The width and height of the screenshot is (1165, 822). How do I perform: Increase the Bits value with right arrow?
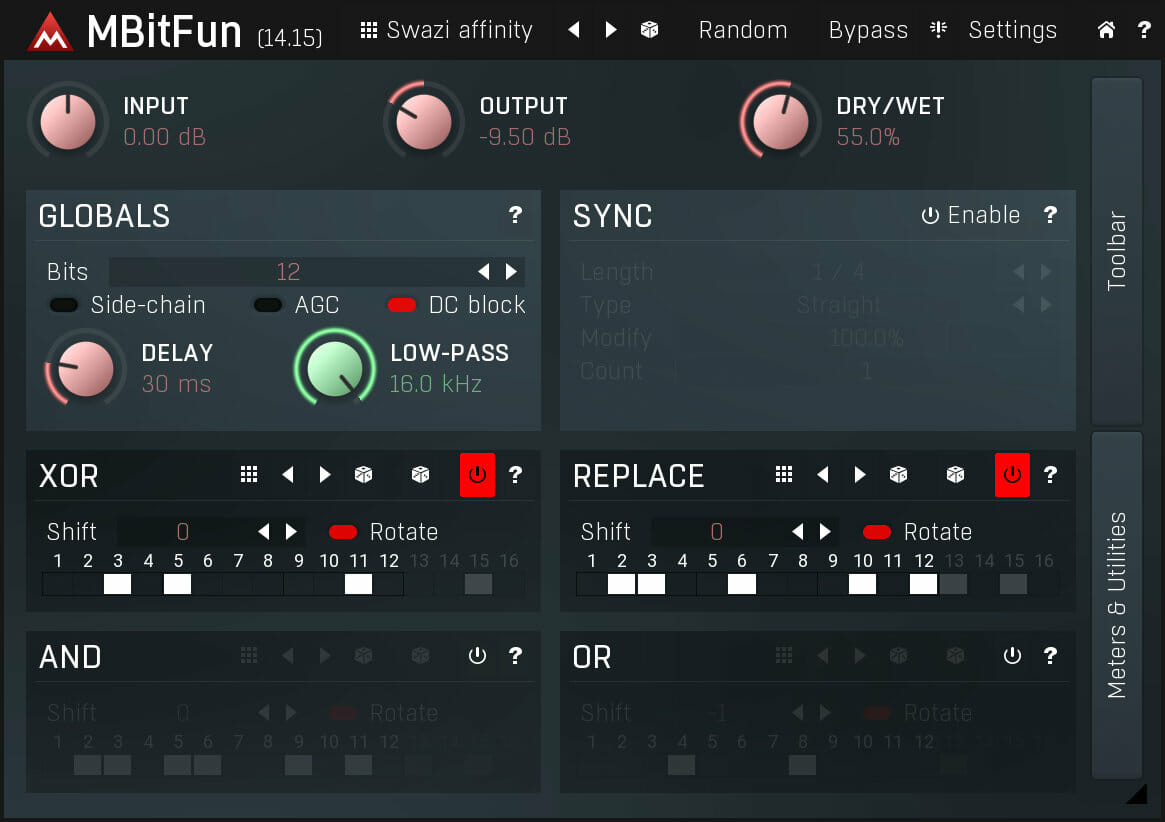[x=512, y=272]
